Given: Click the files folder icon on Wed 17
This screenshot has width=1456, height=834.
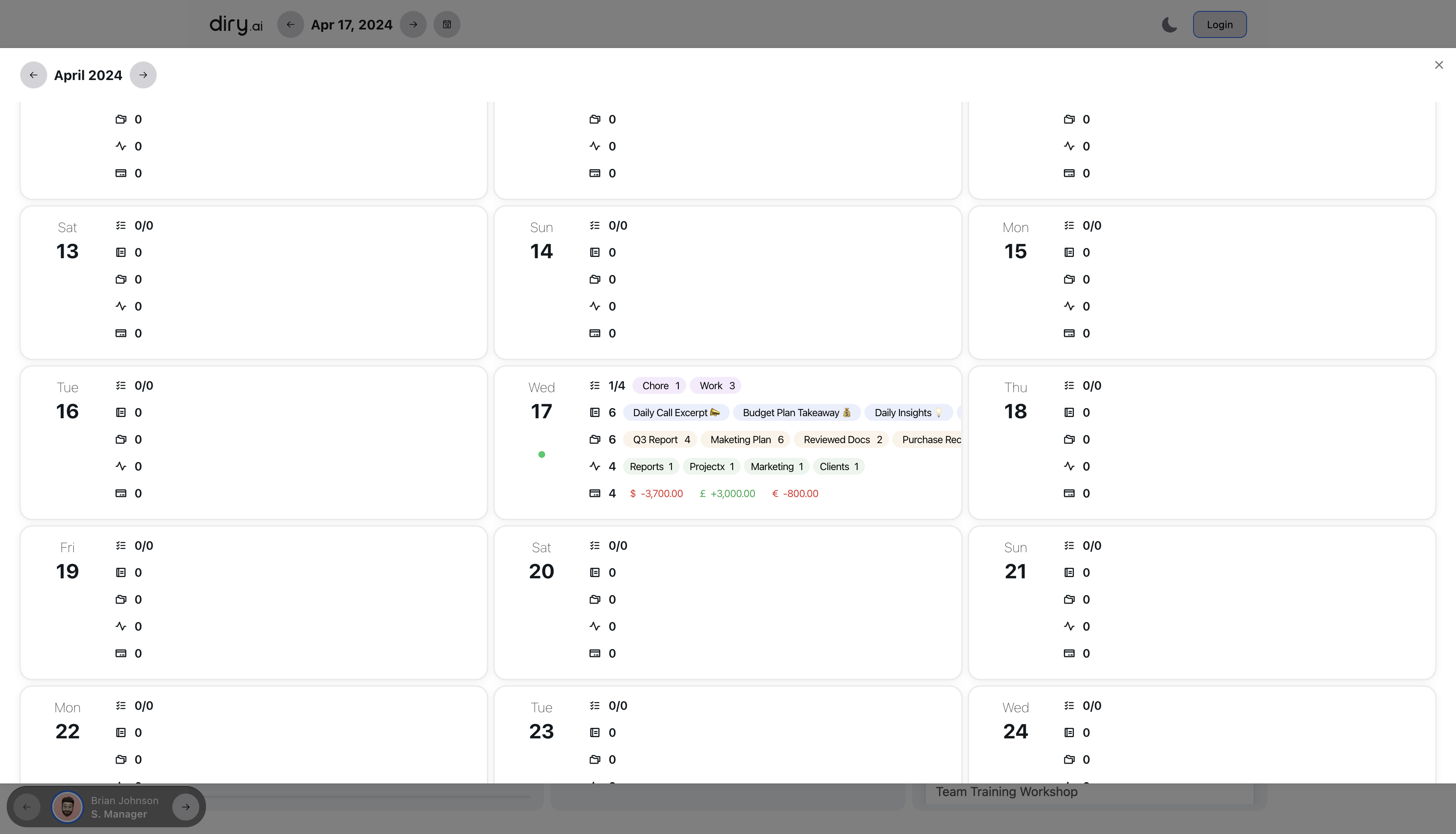Looking at the screenshot, I should click(594, 439).
